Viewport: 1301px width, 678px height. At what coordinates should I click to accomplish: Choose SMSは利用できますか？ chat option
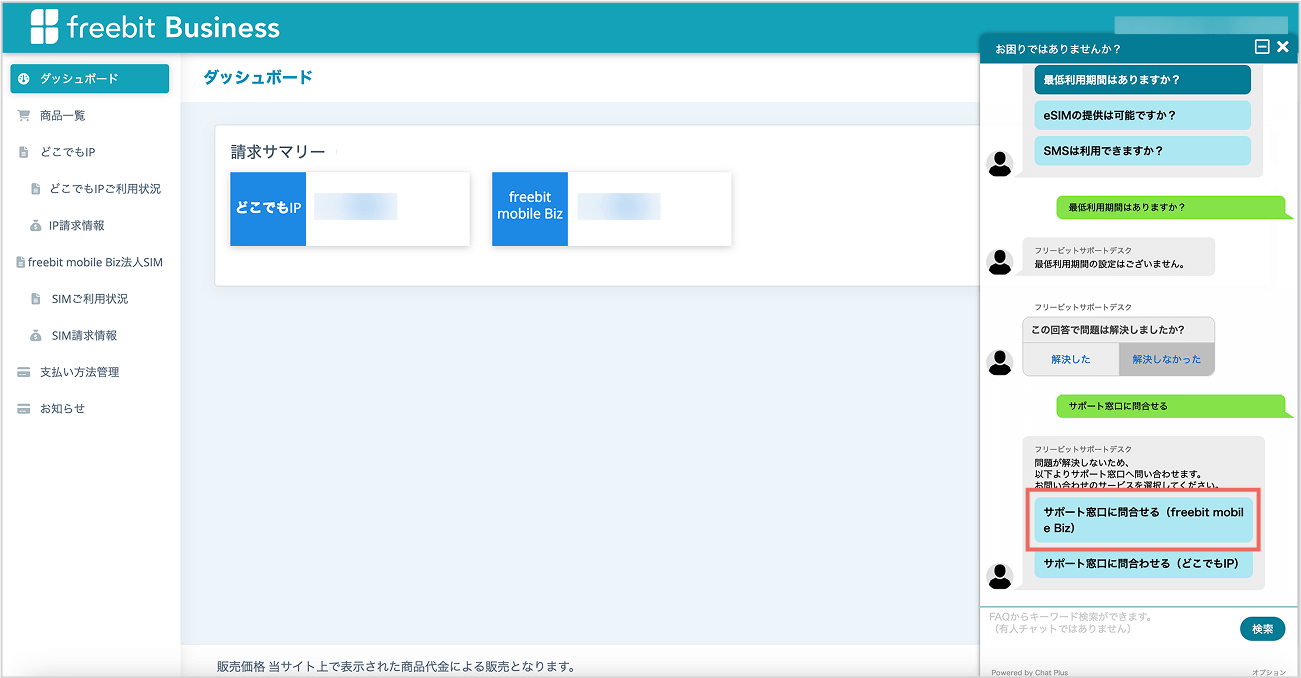1143,151
